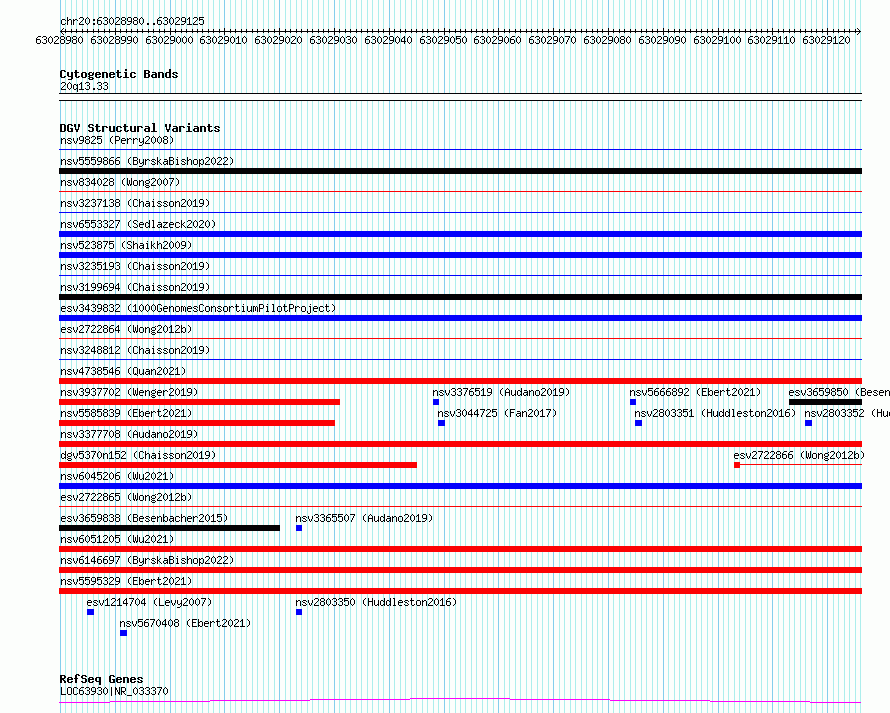Open nsv3235193 (Chaisson2019) variant
Screen dimensions: 890x713
pos(135,266)
